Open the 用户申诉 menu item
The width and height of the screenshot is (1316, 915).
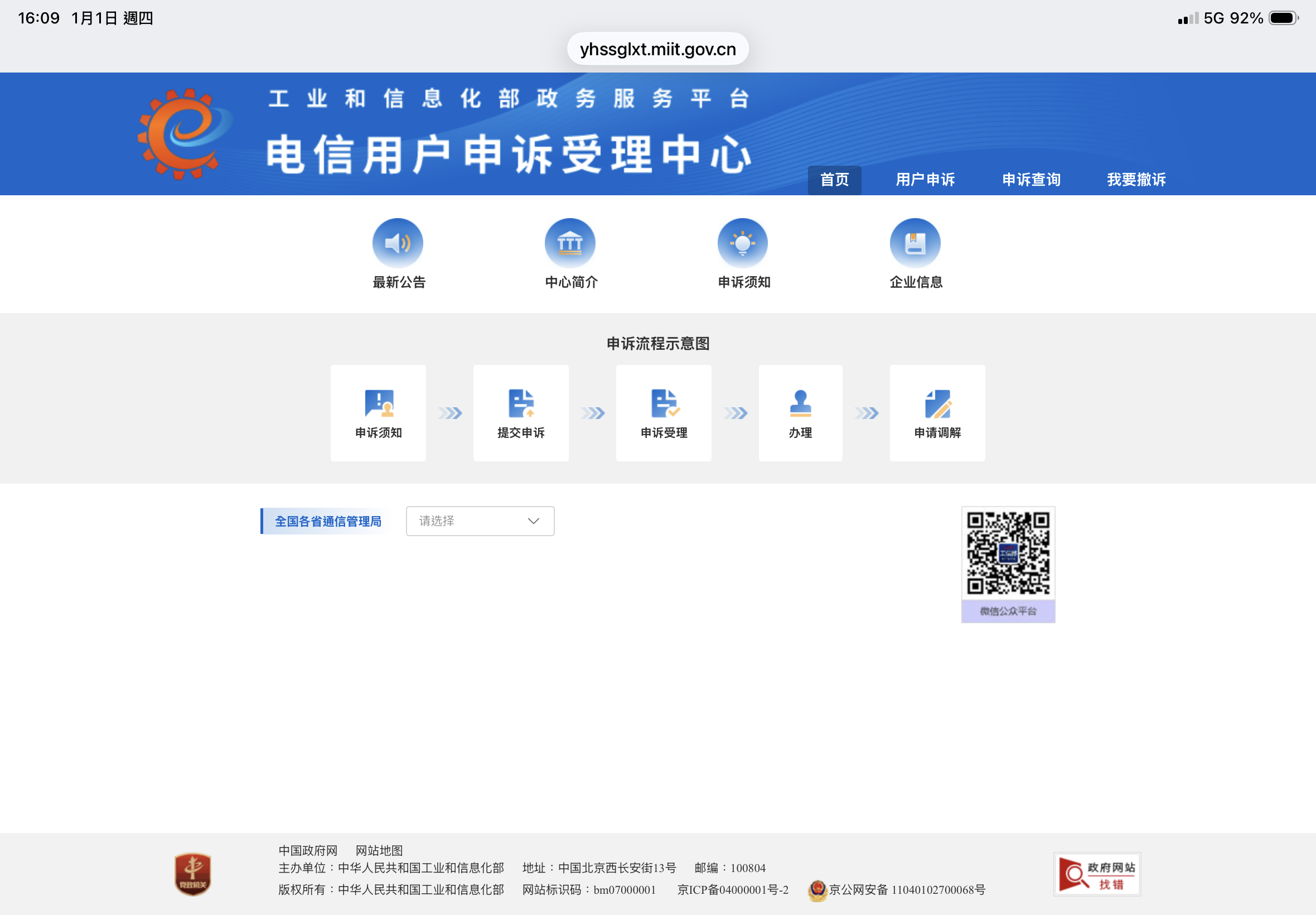925,180
